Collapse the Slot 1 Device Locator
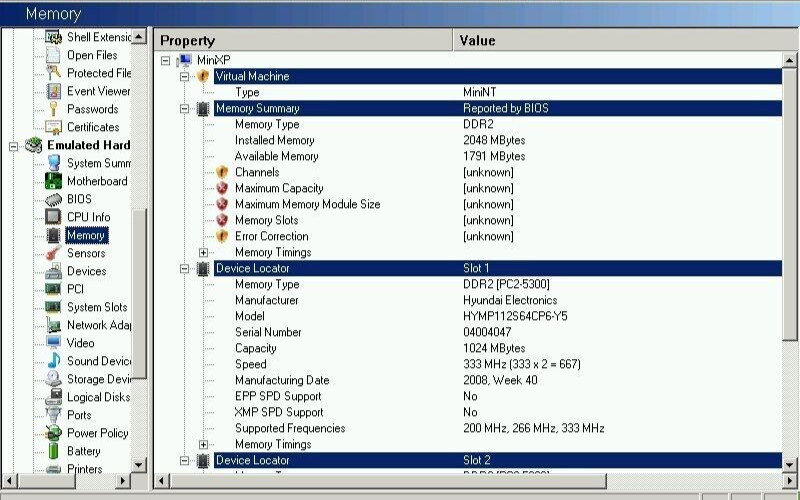The width and height of the screenshot is (800, 500). (184, 268)
